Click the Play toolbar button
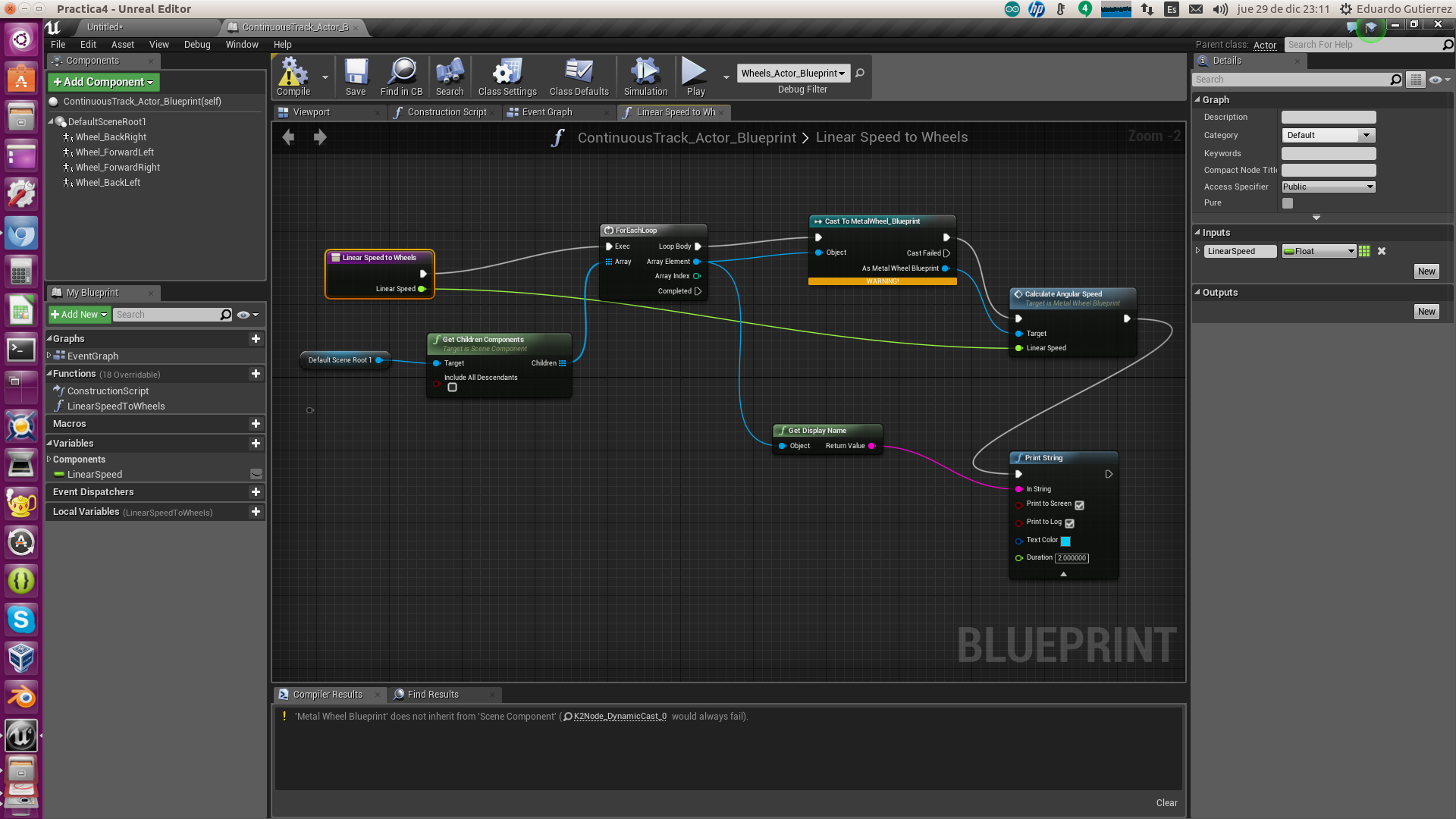The image size is (1456, 819). (695, 77)
